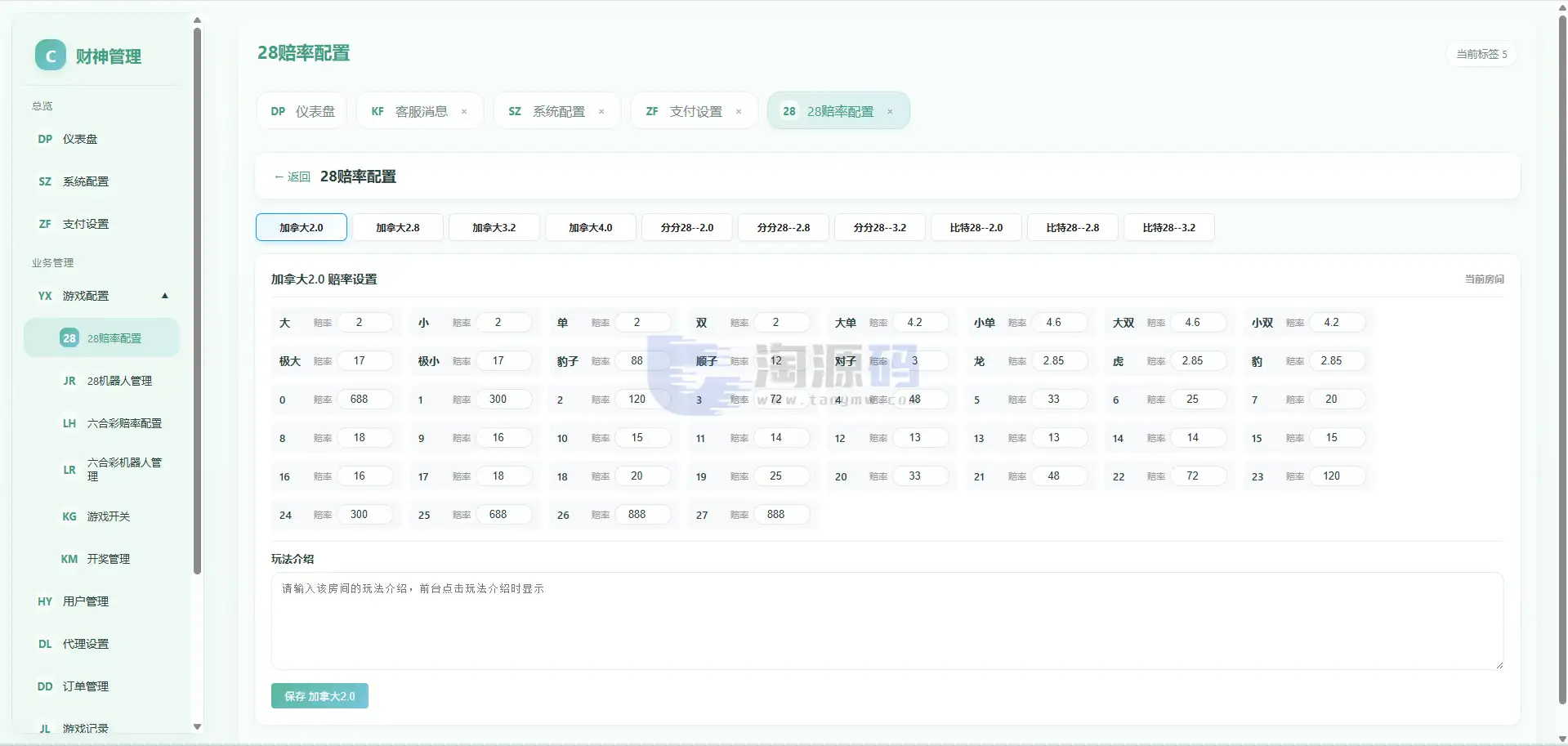Open 用户管理 in the sidebar
Screen dimensions: 1568x746
pyautogui.click(x=101, y=601)
